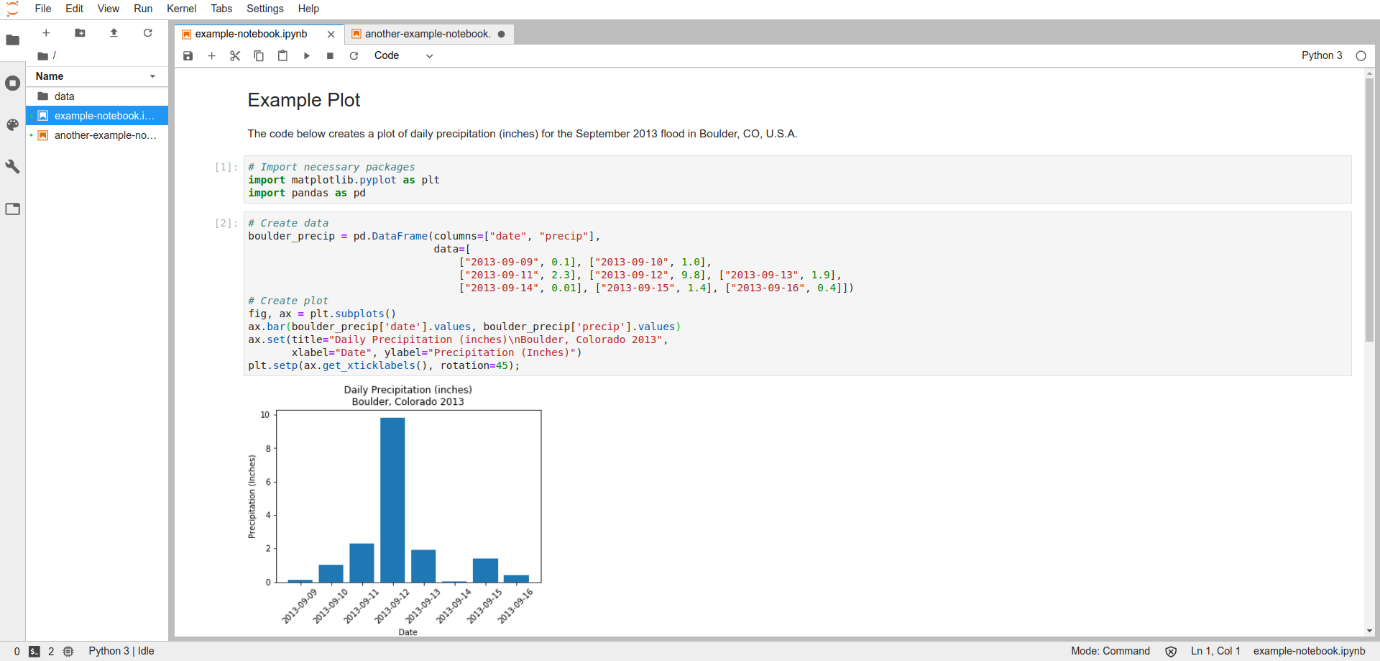Open the Commands palette sidebar icon
1380x661 pixels.
pos(13,125)
